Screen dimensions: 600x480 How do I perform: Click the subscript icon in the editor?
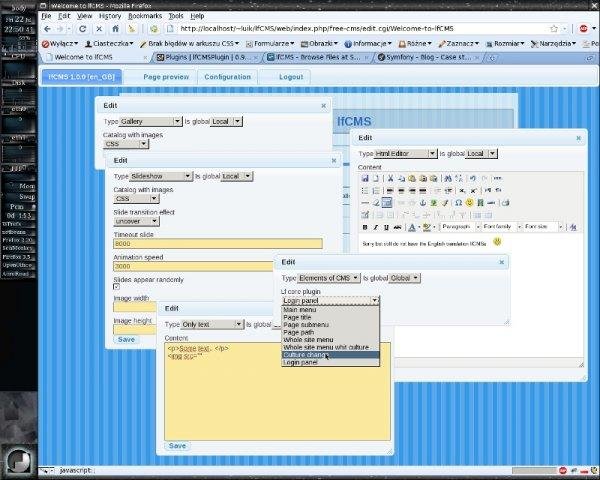click(x=462, y=190)
